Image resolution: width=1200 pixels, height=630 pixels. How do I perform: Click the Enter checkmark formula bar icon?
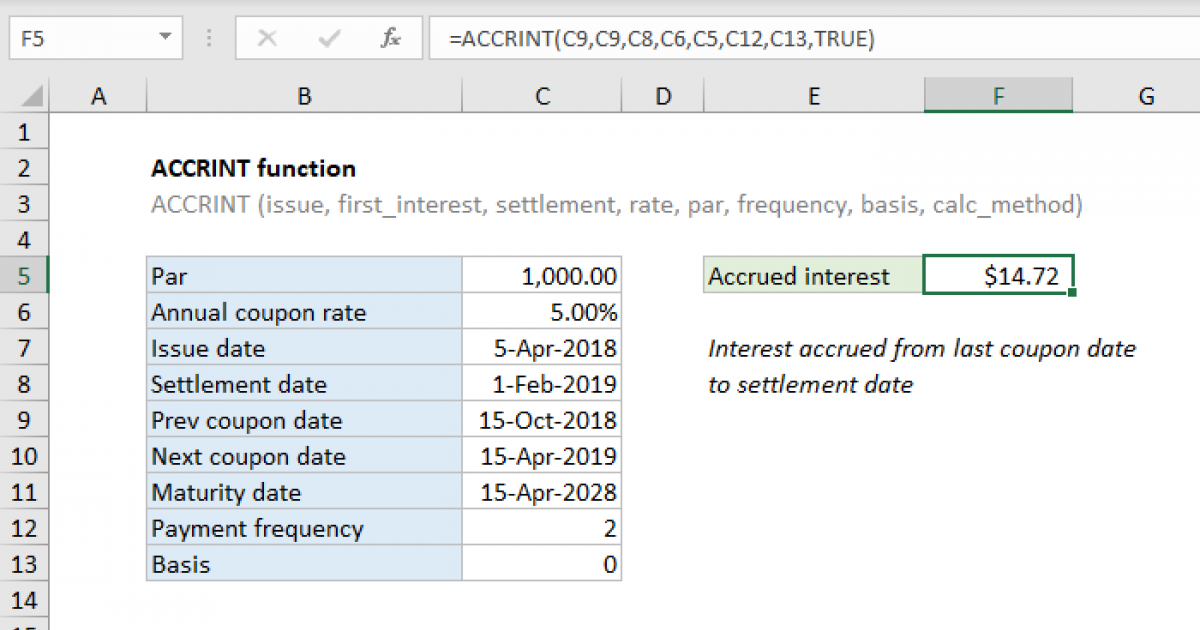(328, 39)
